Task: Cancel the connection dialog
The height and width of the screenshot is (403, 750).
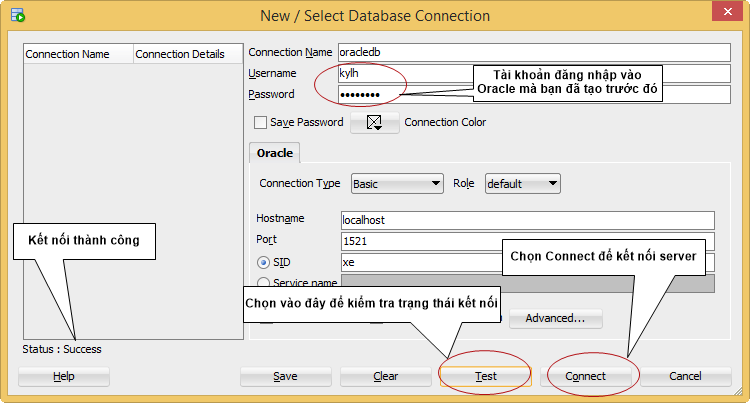Action: pyautogui.click(x=685, y=376)
